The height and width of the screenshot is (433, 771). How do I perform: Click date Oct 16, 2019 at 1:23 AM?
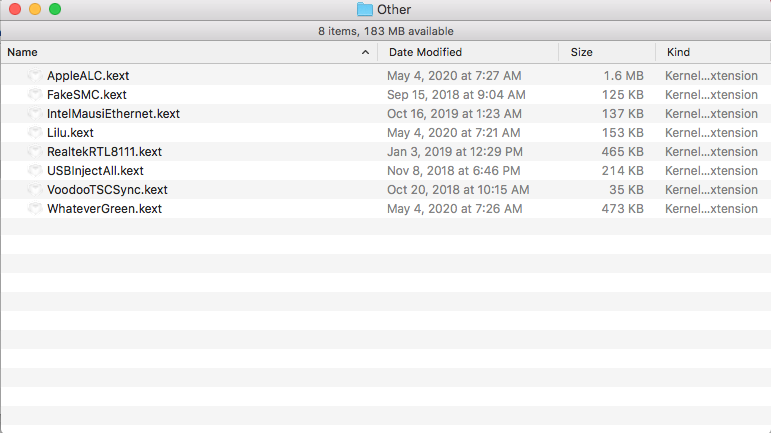point(454,114)
